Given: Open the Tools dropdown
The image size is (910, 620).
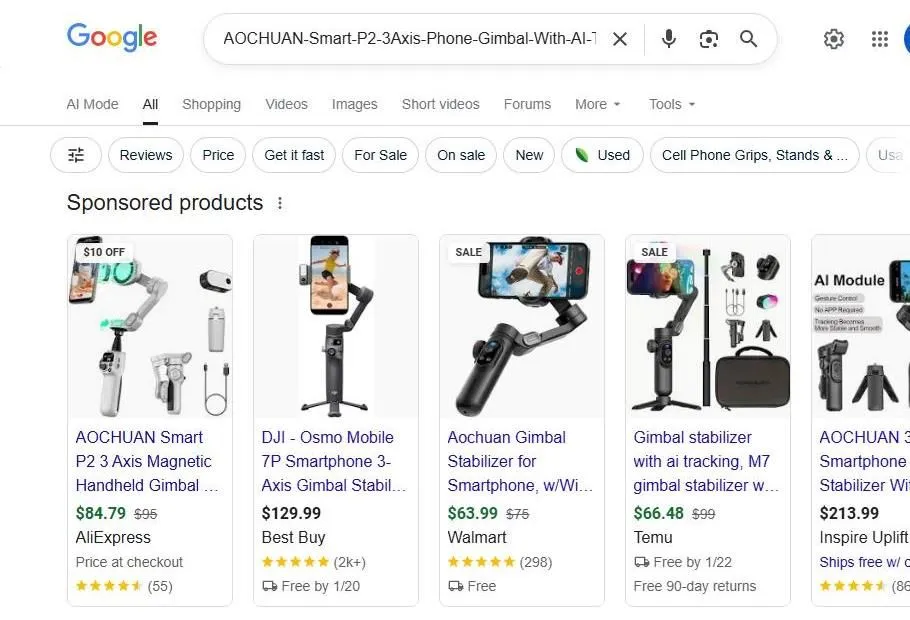Looking at the screenshot, I should click(671, 104).
